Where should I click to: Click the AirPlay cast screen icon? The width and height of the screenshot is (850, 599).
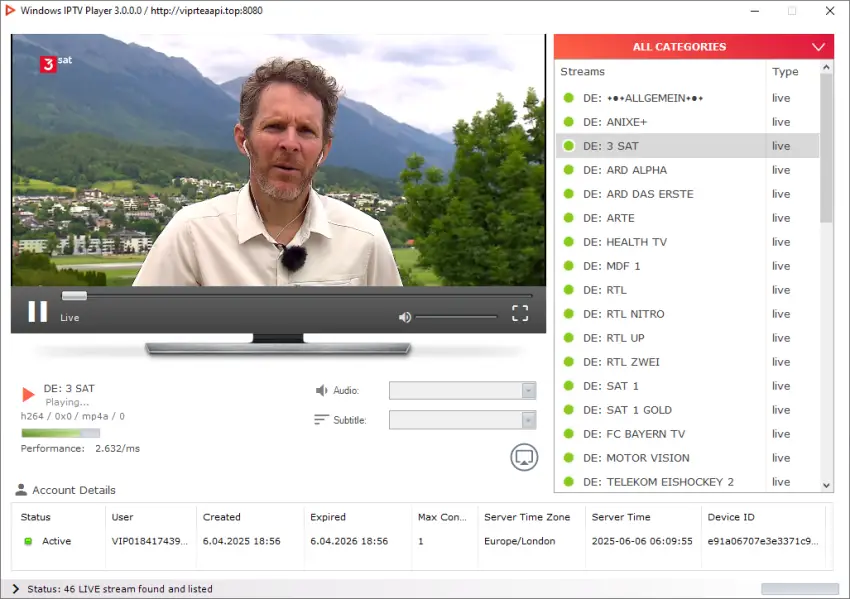524,457
